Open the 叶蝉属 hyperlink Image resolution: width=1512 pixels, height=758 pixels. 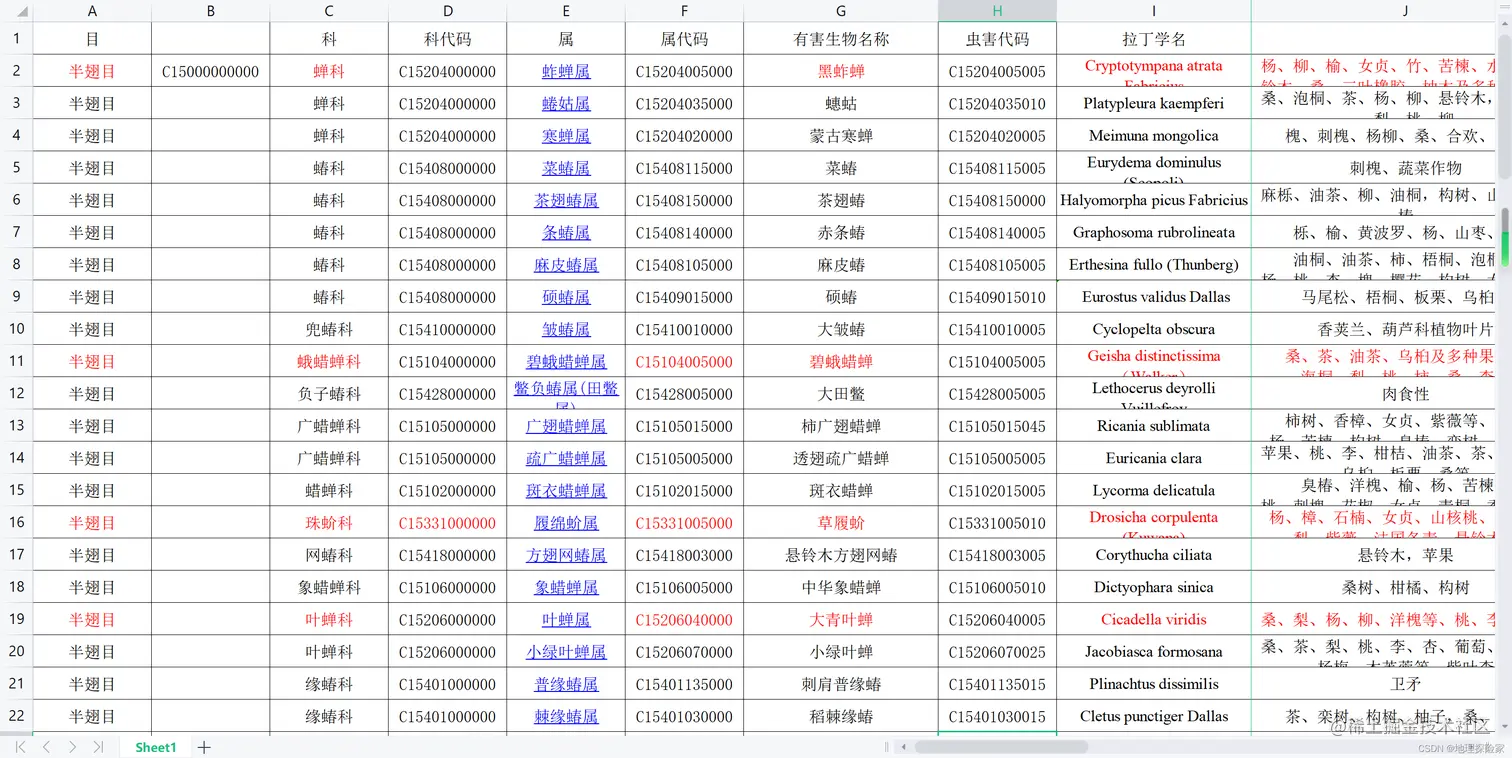pos(566,619)
